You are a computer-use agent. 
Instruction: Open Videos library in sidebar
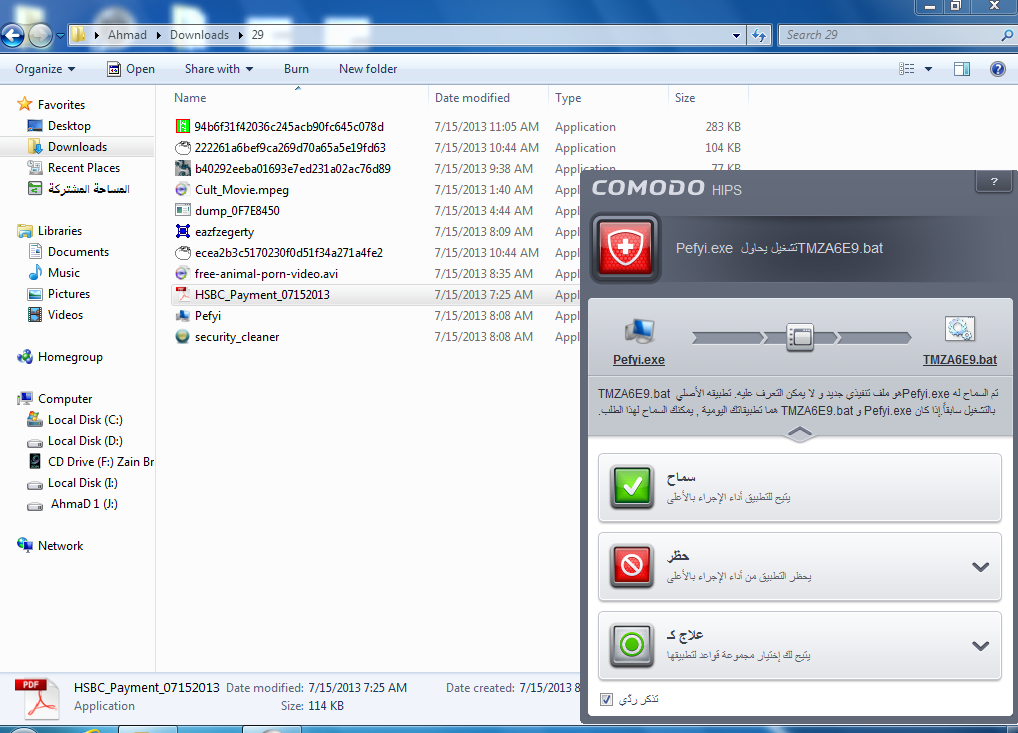pos(65,315)
